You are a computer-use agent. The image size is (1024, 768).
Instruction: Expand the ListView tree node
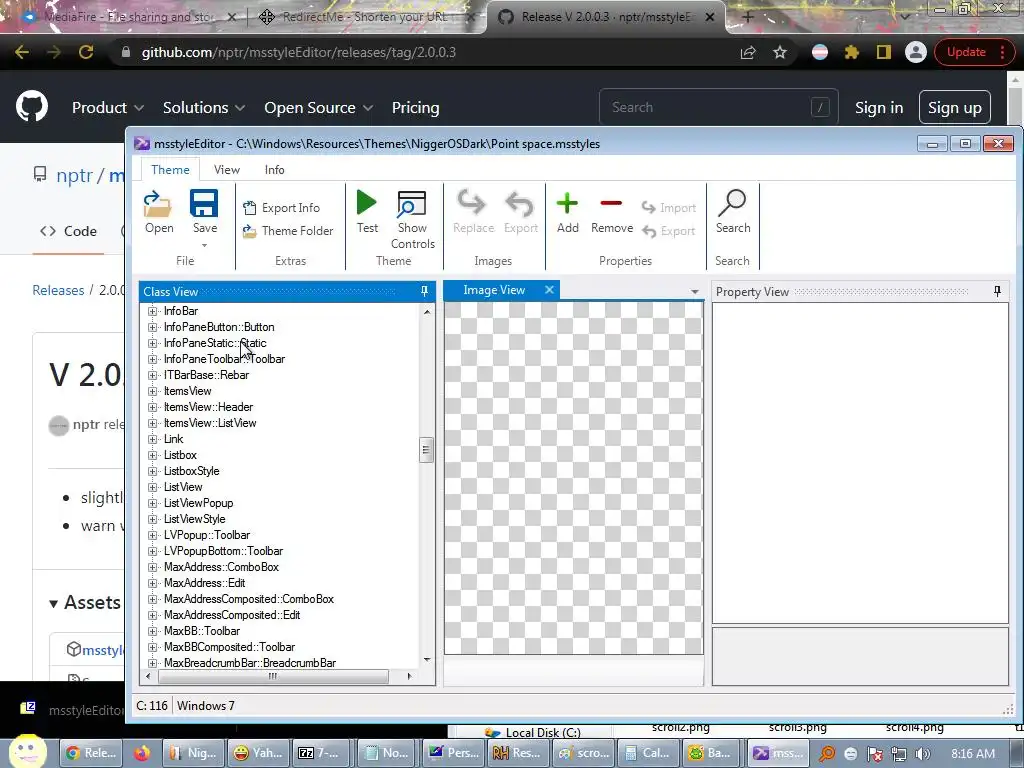[153, 487]
